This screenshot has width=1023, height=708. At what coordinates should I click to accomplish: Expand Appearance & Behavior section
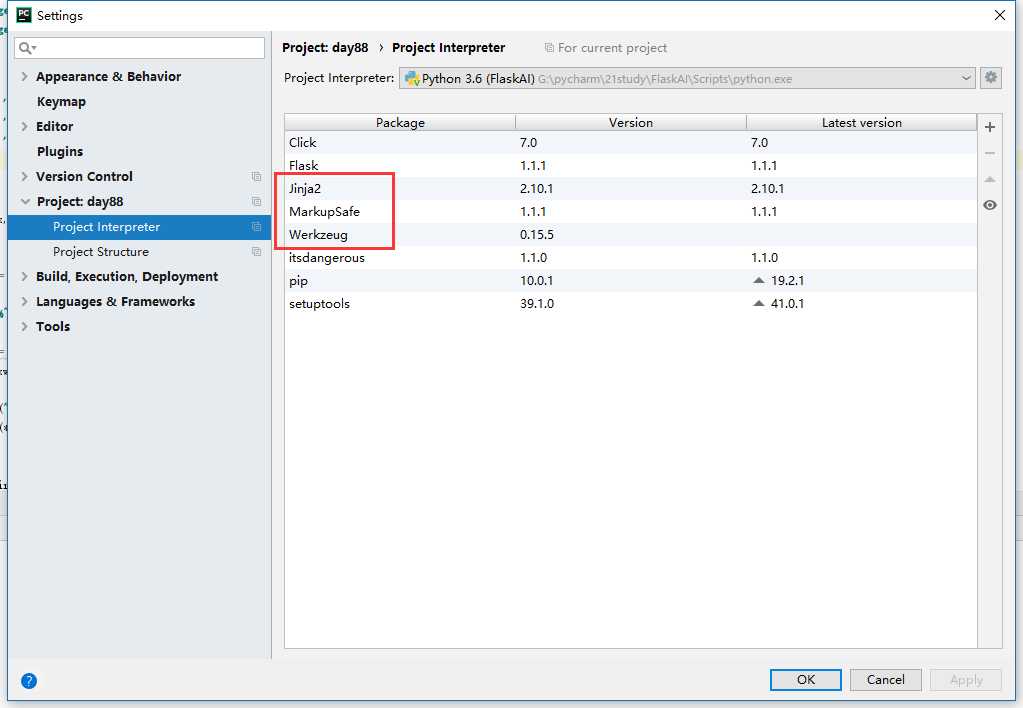tap(24, 76)
